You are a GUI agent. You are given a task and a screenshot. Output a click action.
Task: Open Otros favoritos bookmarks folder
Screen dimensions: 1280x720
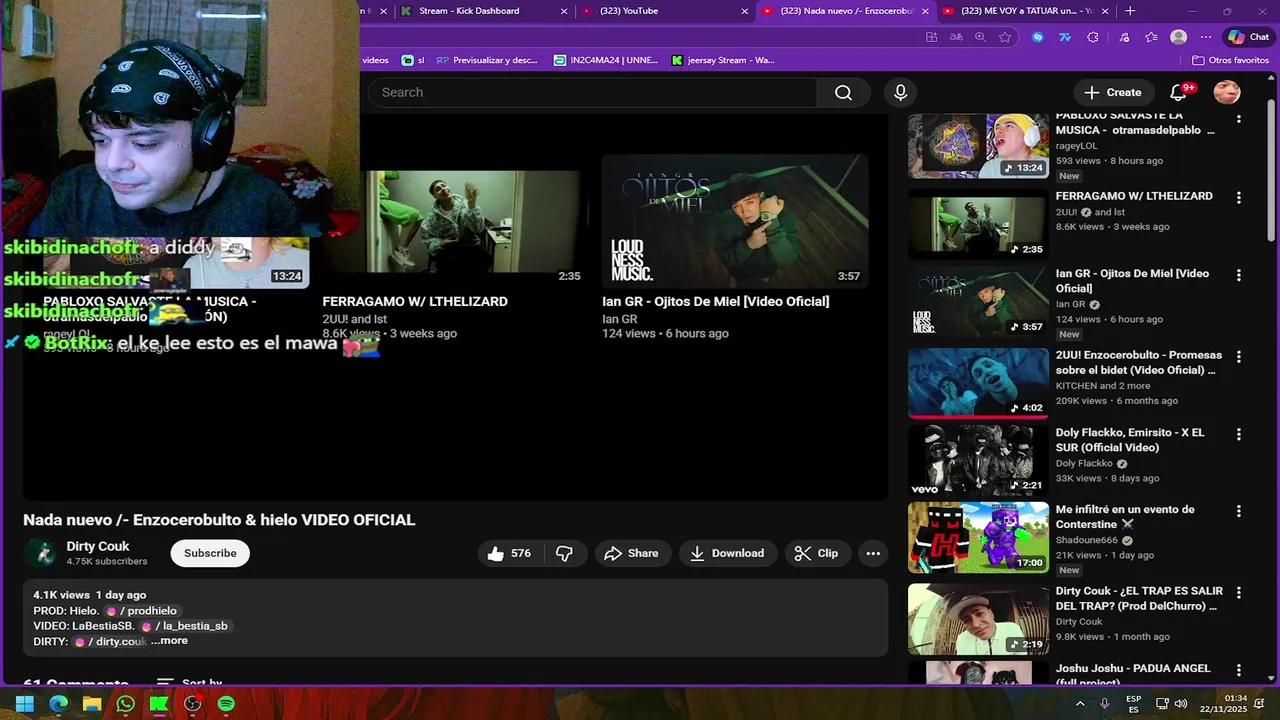[x=1230, y=60]
